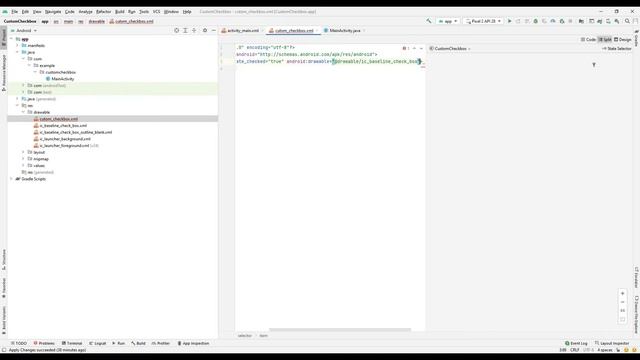
Task: Click the State Selector button
Action: pyautogui.click(x=617, y=49)
